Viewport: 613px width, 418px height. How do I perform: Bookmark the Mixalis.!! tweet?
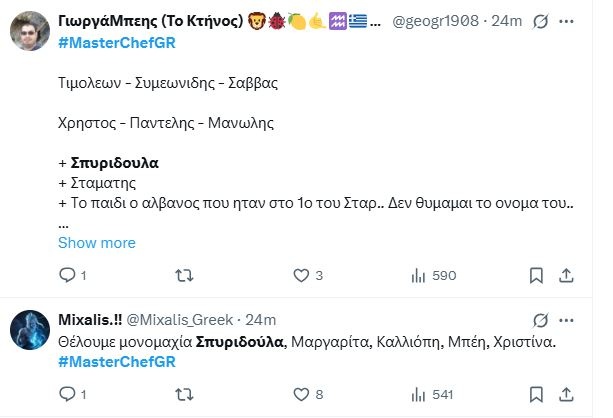coord(539,394)
